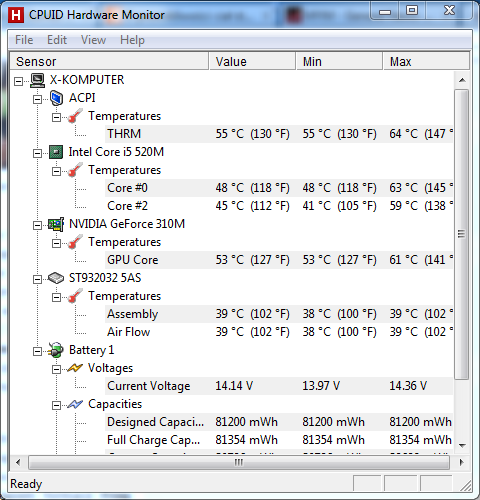Click the vertical scrollbar up arrow
Image resolution: width=480 pixels, height=500 pixels.
(x=462, y=80)
